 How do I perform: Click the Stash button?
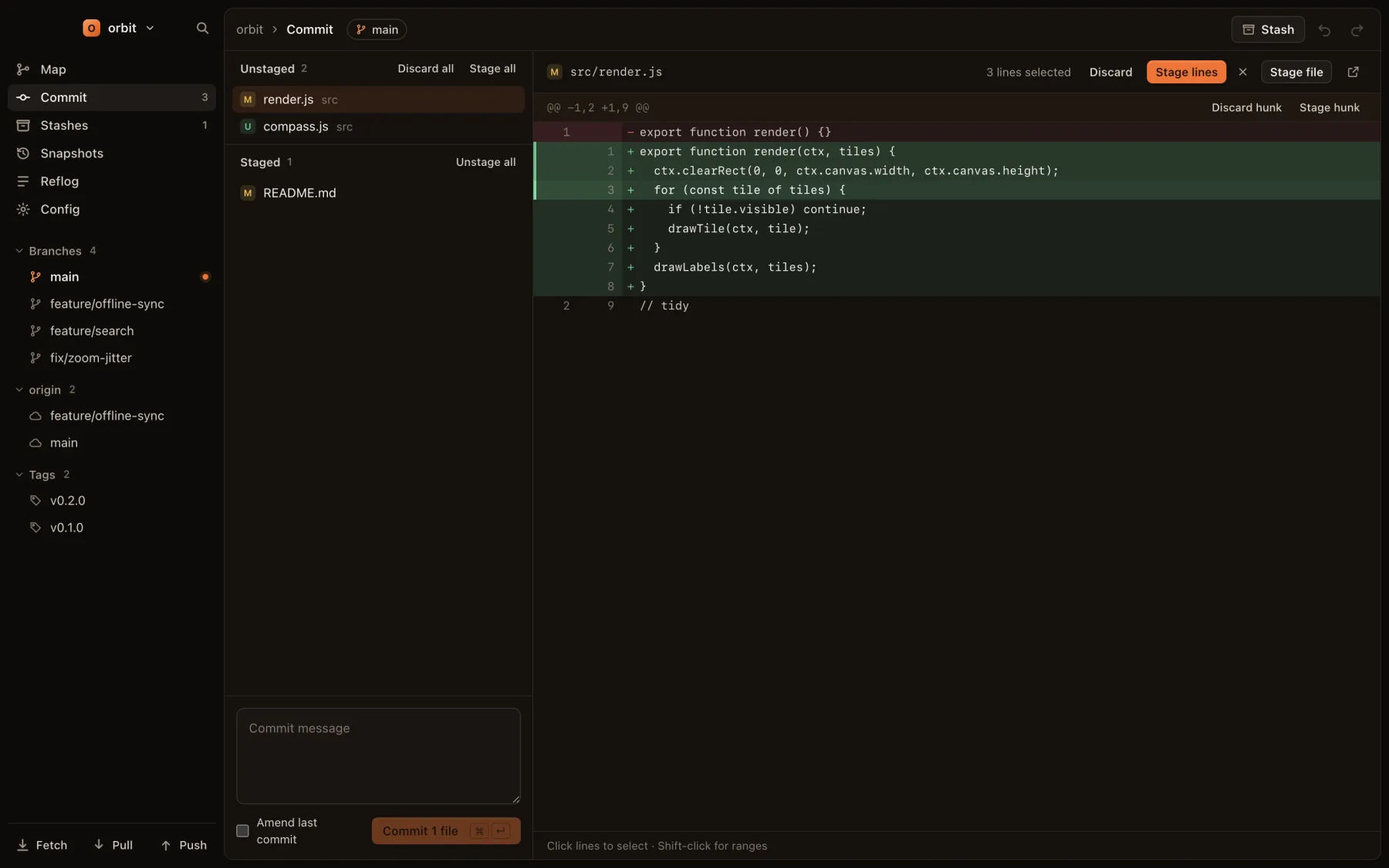pyautogui.click(x=1268, y=29)
